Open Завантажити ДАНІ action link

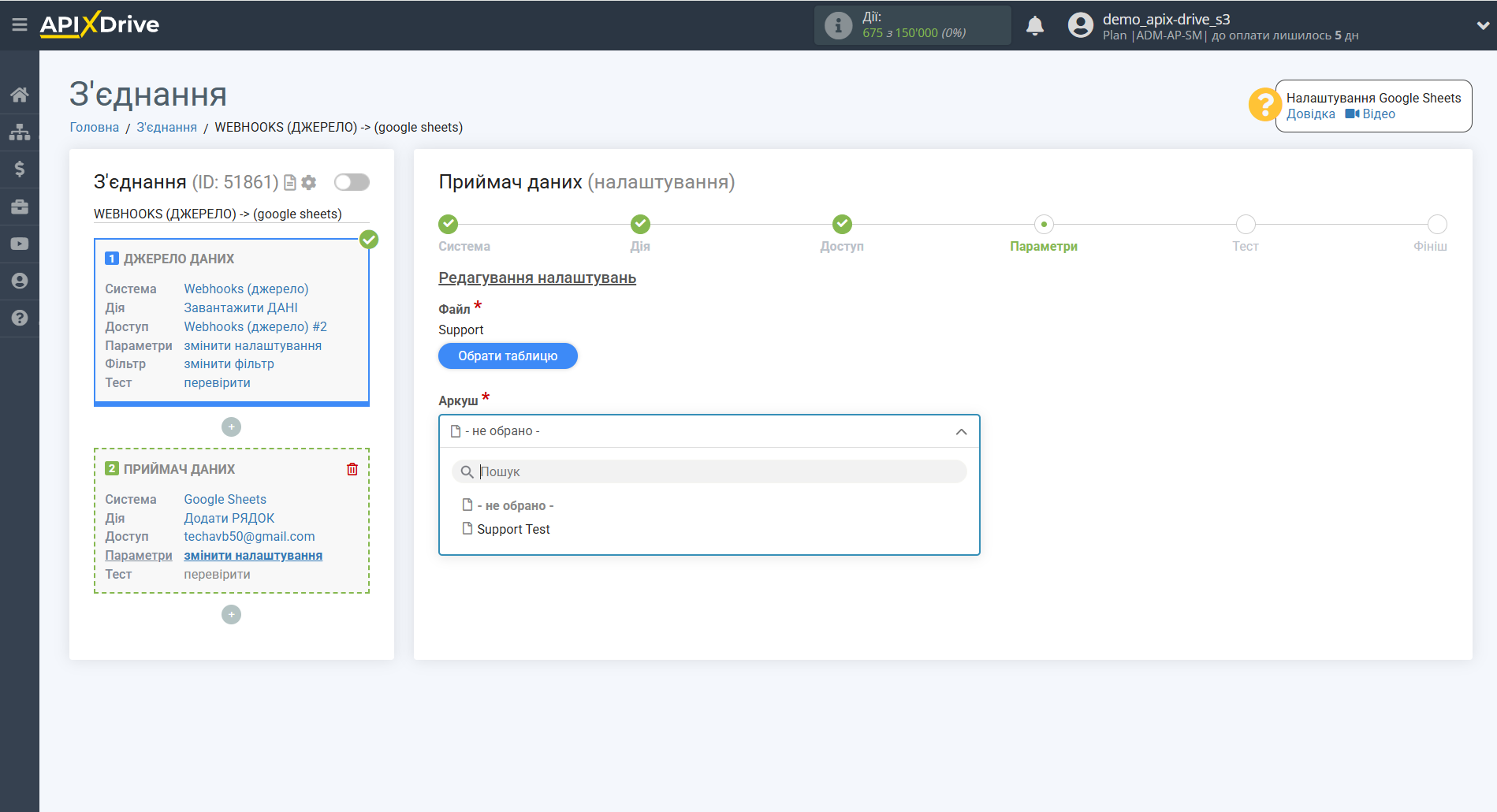coord(240,307)
